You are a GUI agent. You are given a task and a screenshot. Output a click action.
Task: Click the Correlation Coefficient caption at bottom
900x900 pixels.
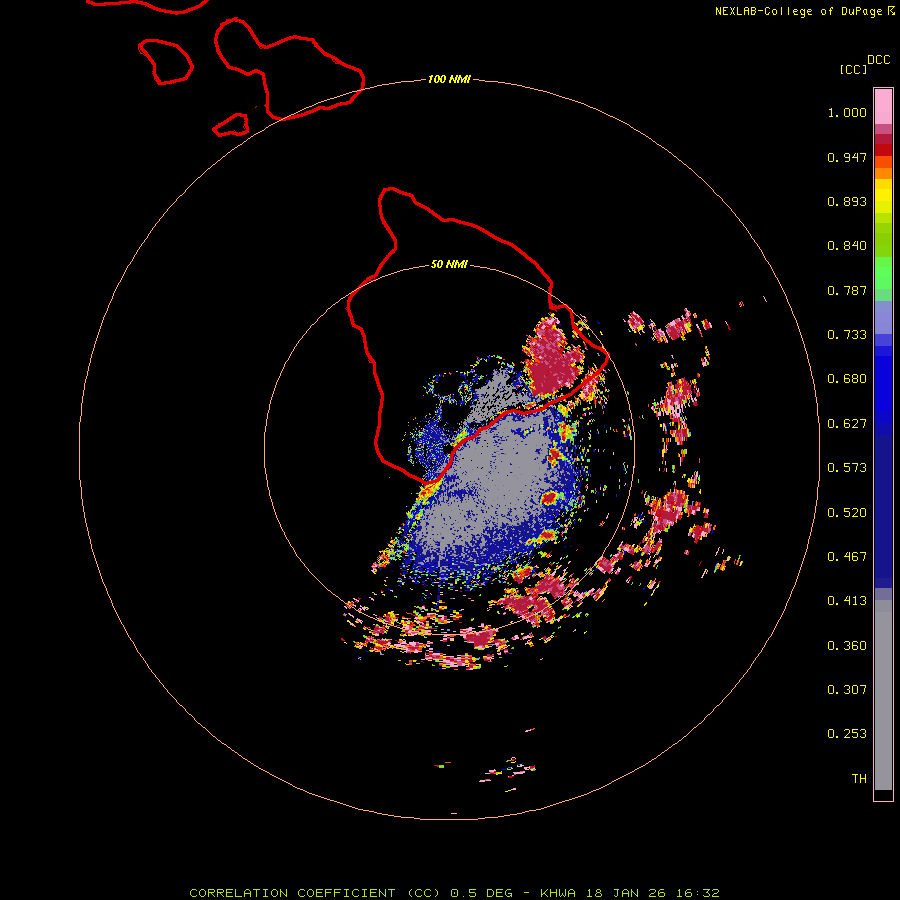[454, 893]
